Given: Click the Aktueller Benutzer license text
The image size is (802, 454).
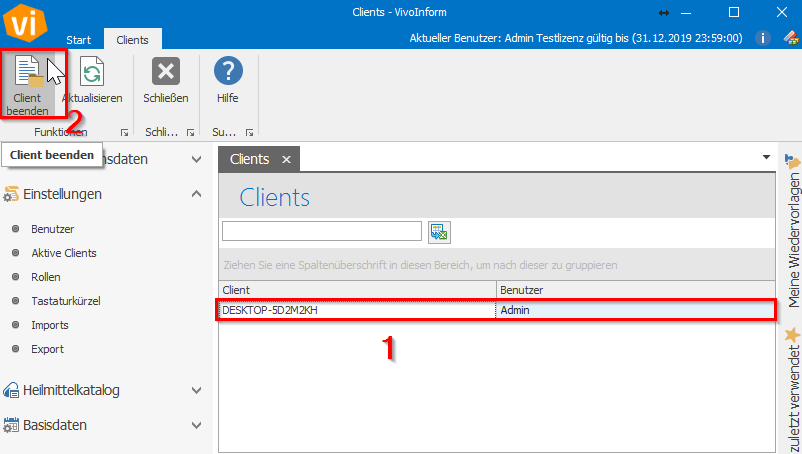Looking at the screenshot, I should click(576, 38).
